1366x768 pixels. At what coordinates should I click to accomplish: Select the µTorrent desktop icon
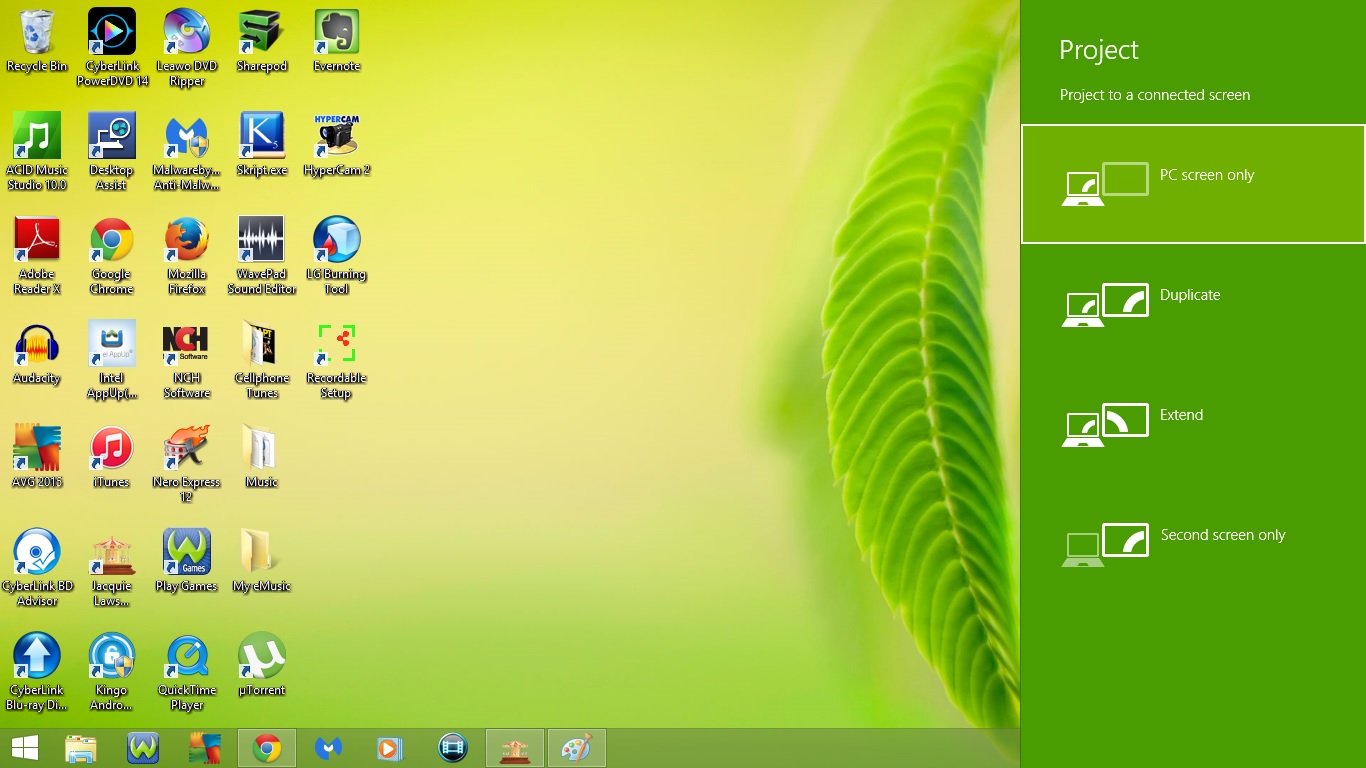pyautogui.click(x=262, y=665)
